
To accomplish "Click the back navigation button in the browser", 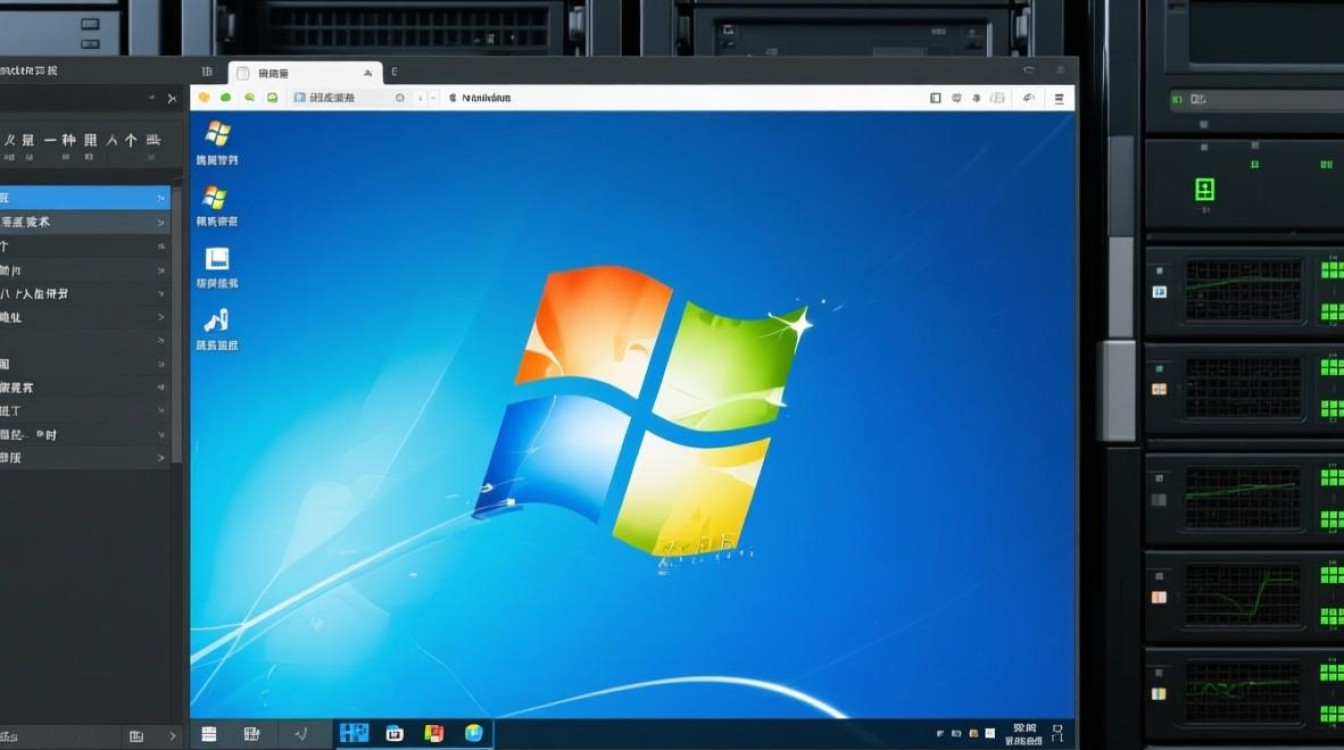I will point(203,98).
